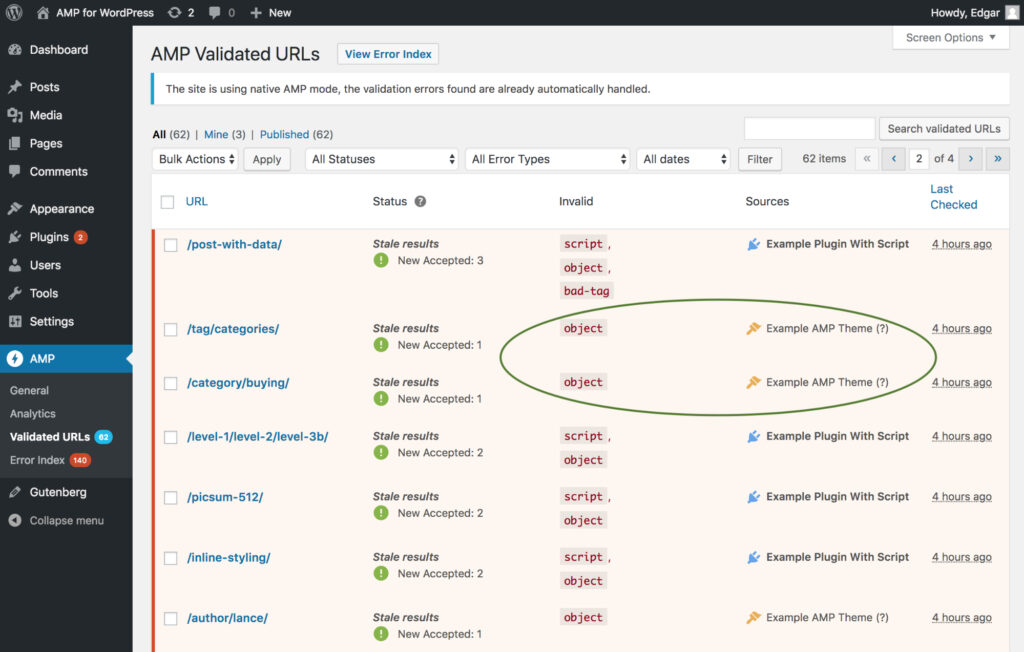
Task: Click the Settings sliders icon
Action: (x=15, y=321)
